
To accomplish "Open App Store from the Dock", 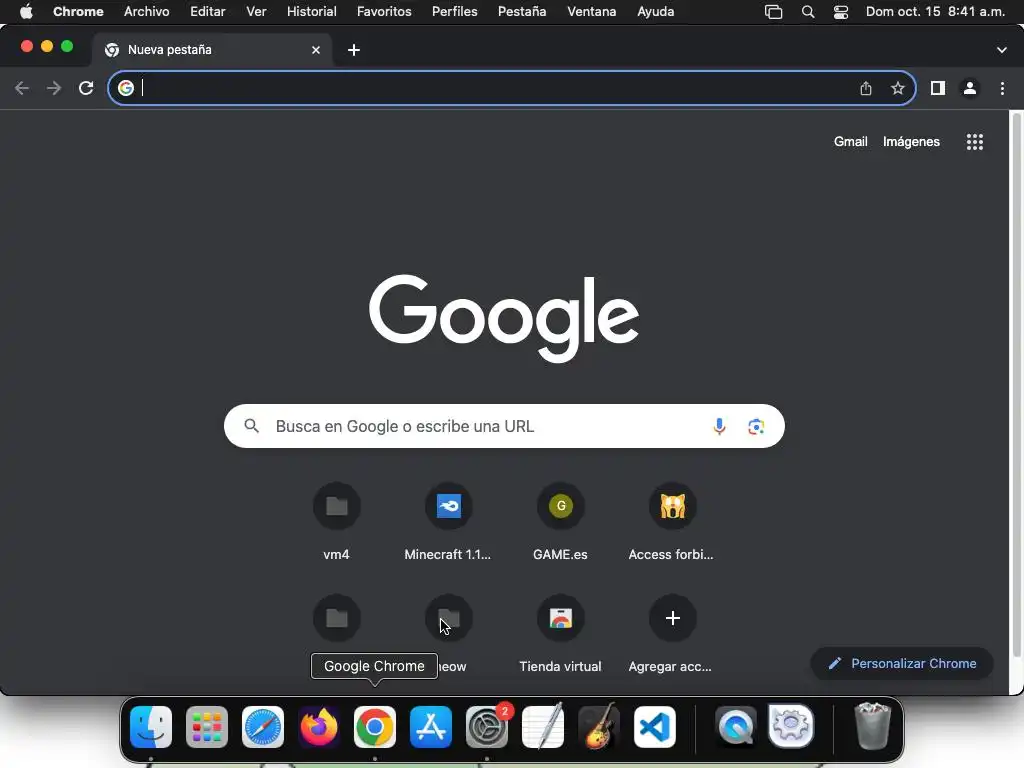I will pos(431,727).
